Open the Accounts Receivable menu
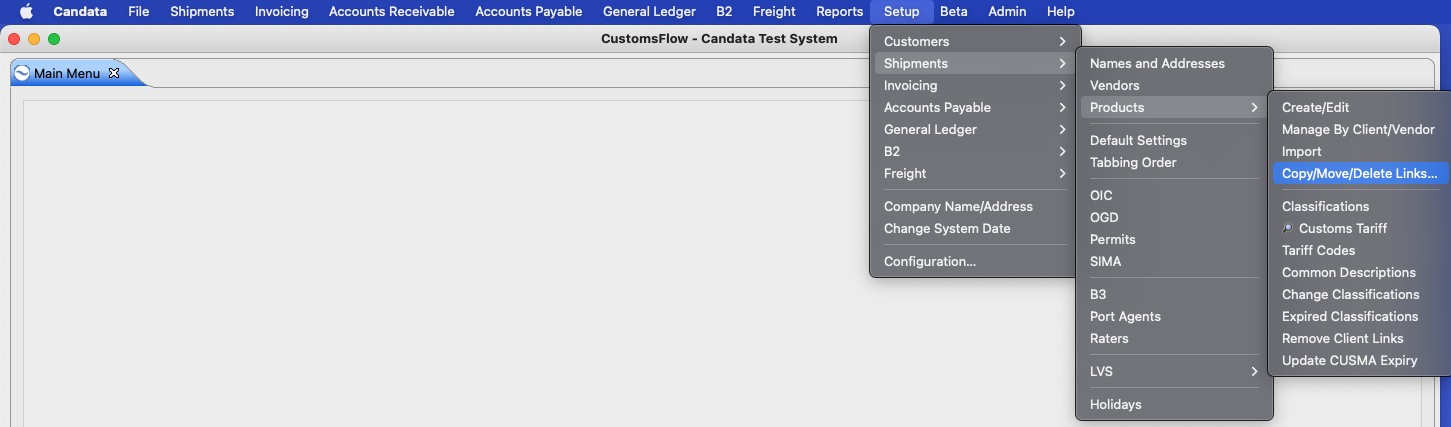This screenshot has width=1451, height=427. 392,12
